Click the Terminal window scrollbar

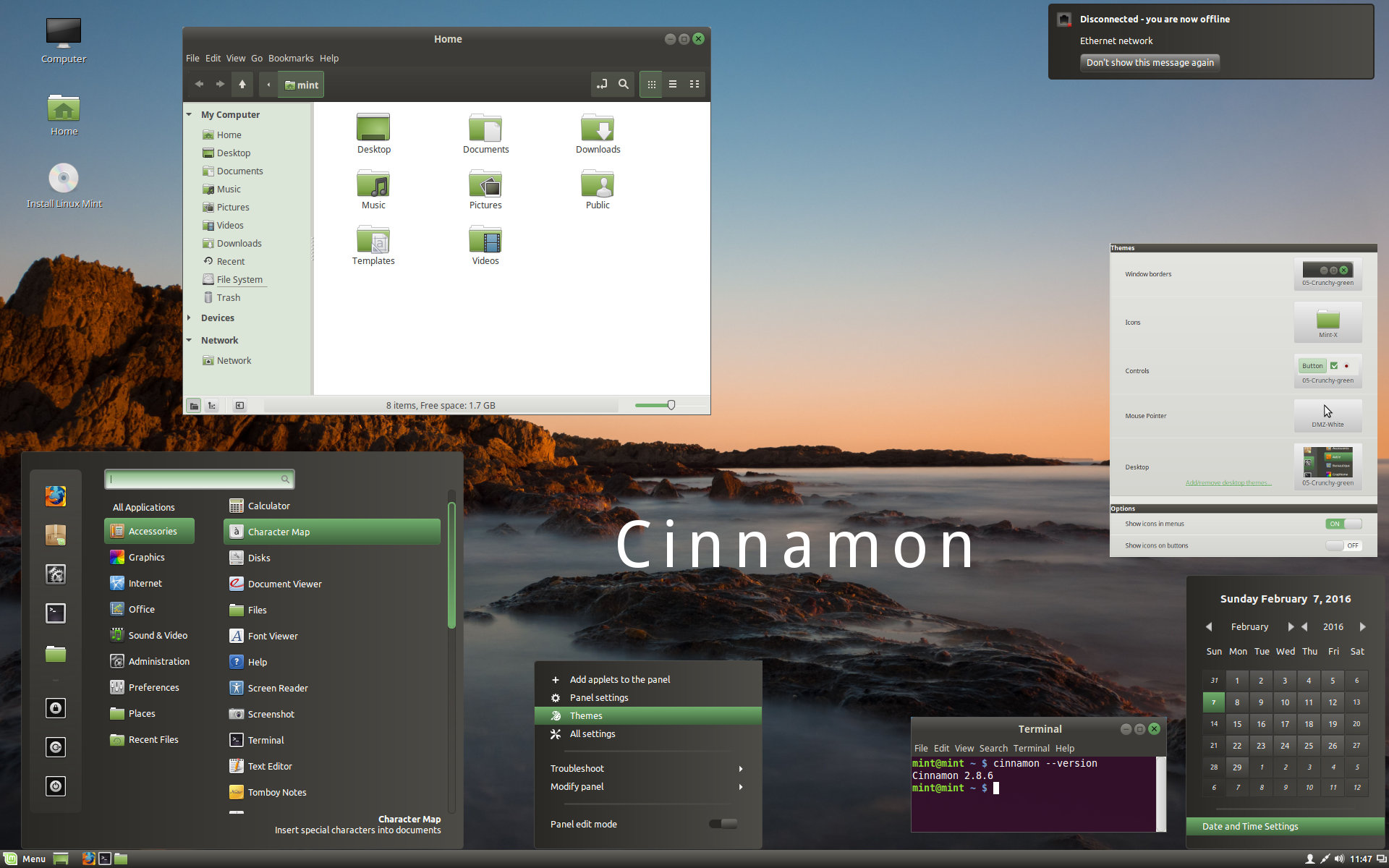1160,793
